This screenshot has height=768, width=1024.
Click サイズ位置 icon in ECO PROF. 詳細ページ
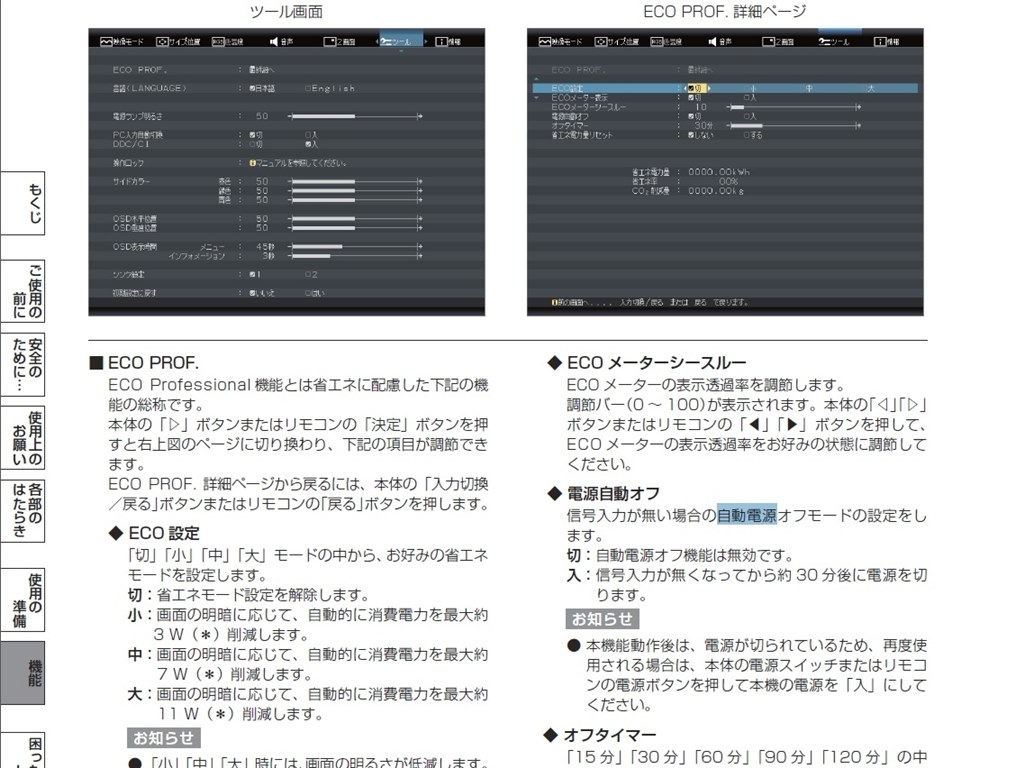tap(601, 41)
